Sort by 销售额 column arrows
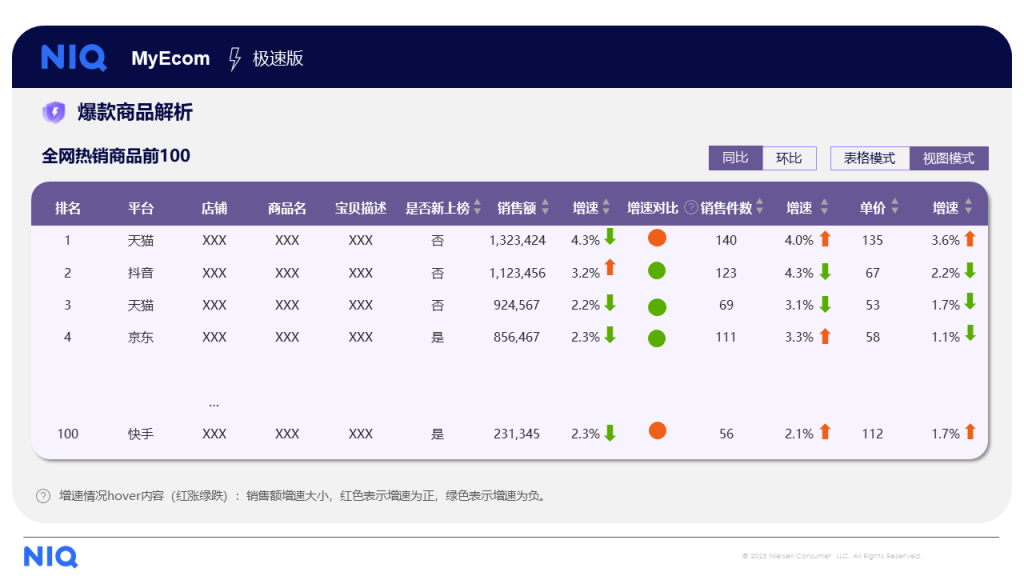The image size is (1024, 576). coord(545,207)
